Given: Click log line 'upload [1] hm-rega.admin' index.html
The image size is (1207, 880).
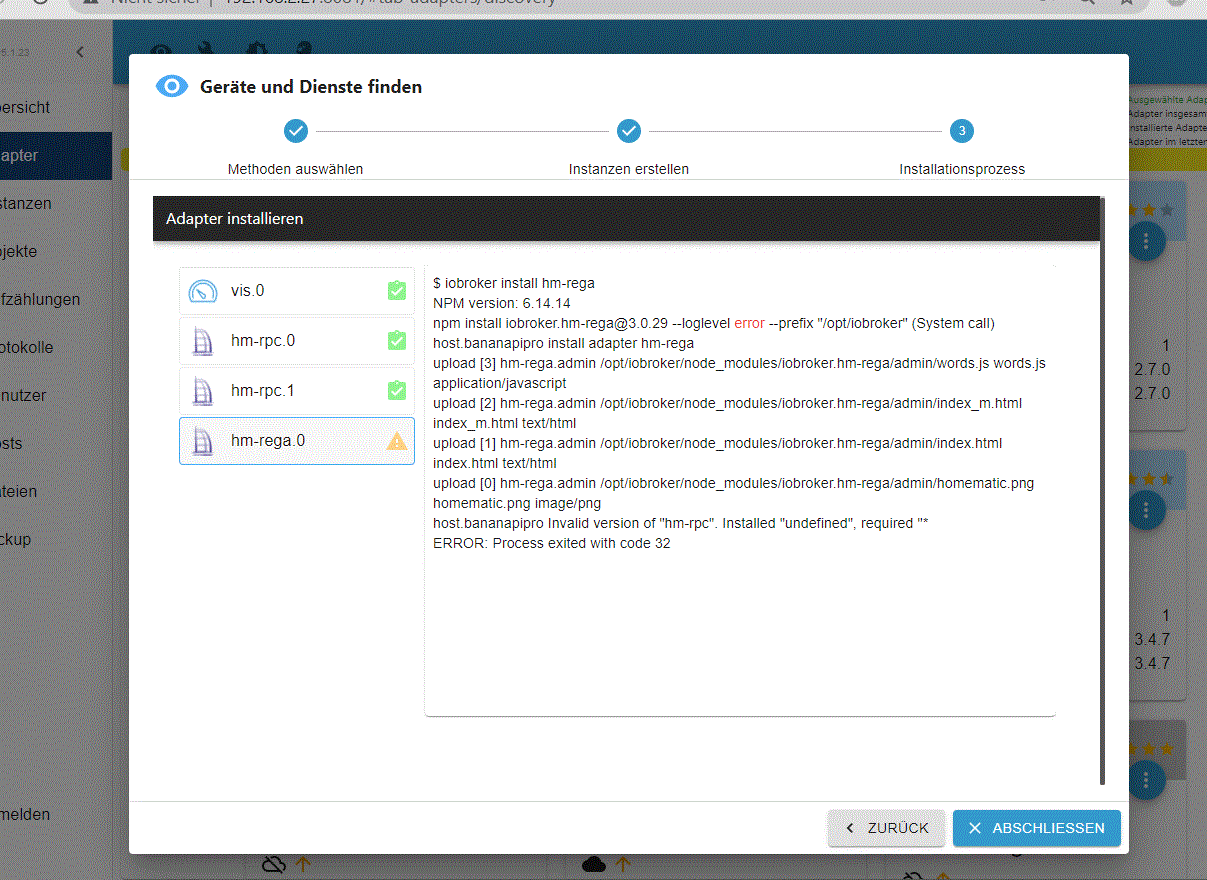Looking at the screenshot, I should tap(717, 453).
